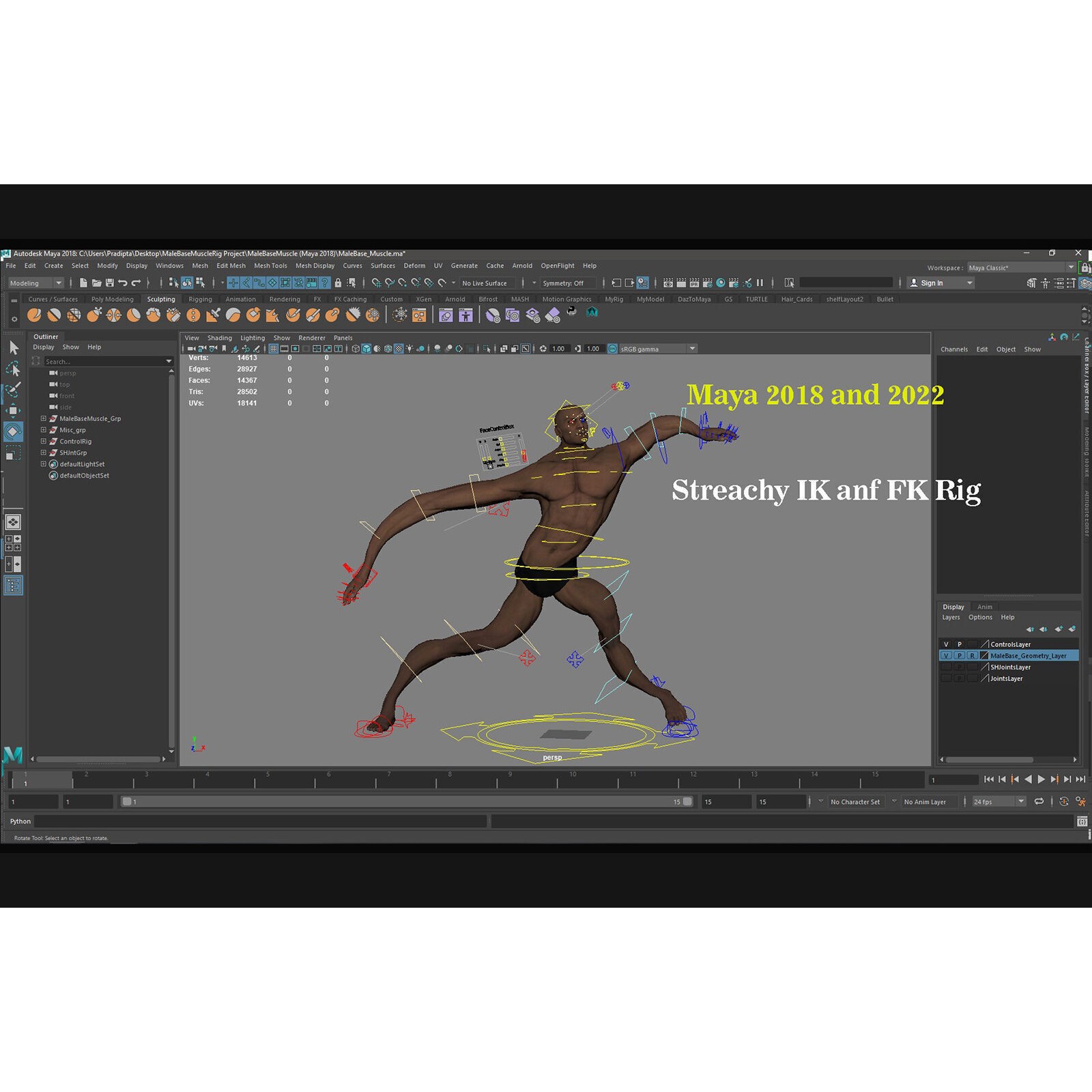Viewport: 1092px width, 1092px height.
Task: Switch to the Animation shelf tab
Action: (241, 299)
